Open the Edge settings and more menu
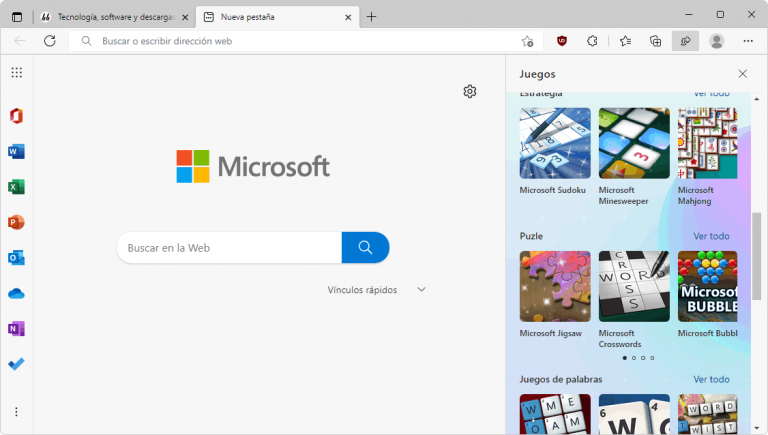The width and height of the screenshot is (768, 435). pyautogui.click(x=748, y=41)
